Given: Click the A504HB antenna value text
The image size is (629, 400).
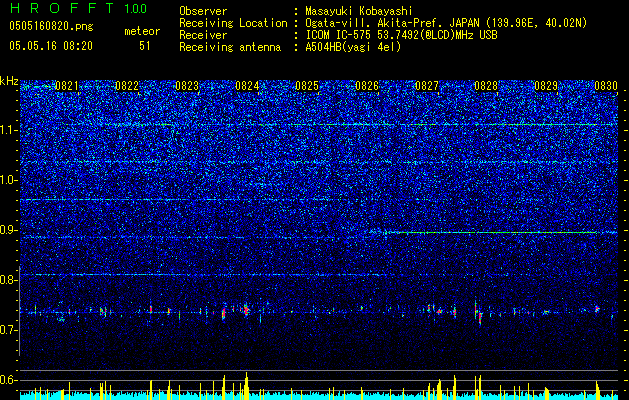Looking at the screenshot, I should [353, 47].
